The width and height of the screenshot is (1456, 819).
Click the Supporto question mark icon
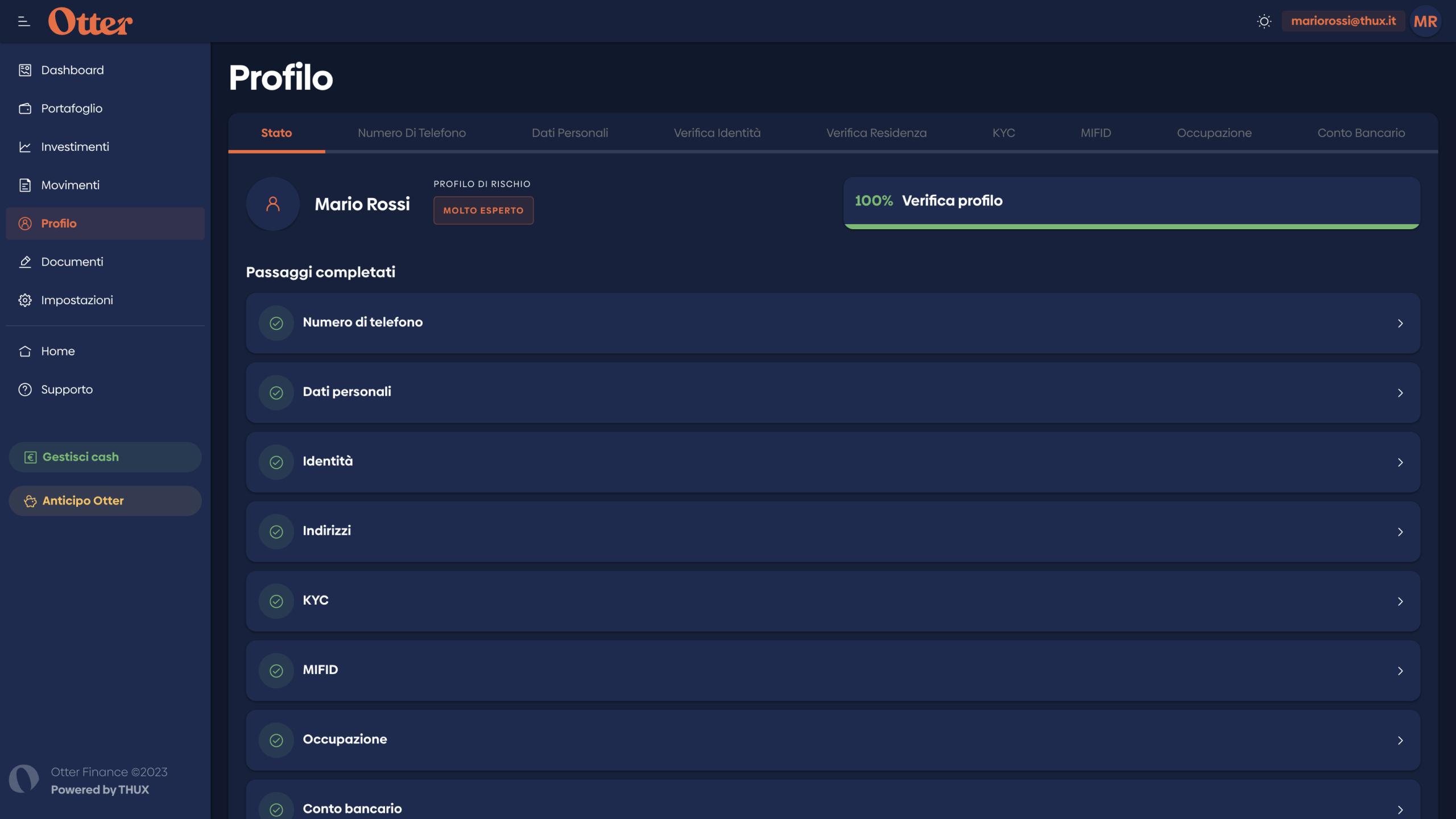25,390
